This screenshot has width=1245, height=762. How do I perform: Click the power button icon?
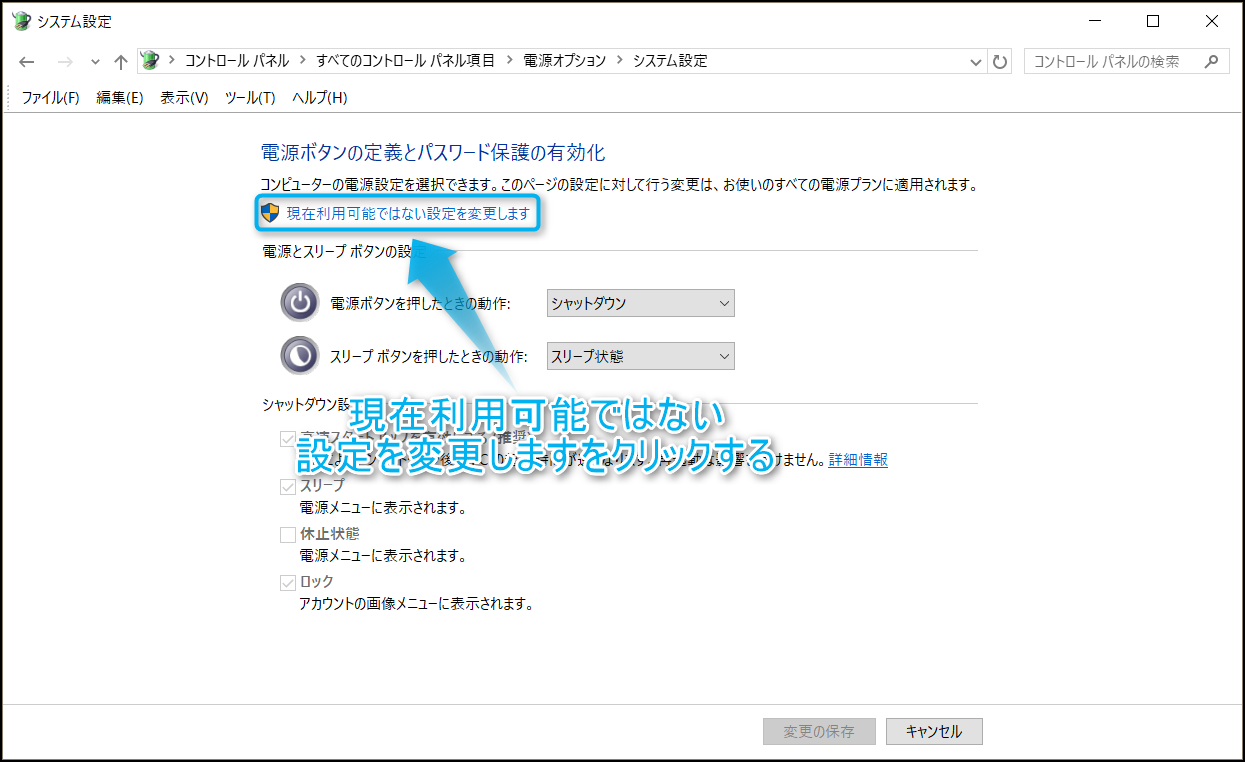(299, 303)
